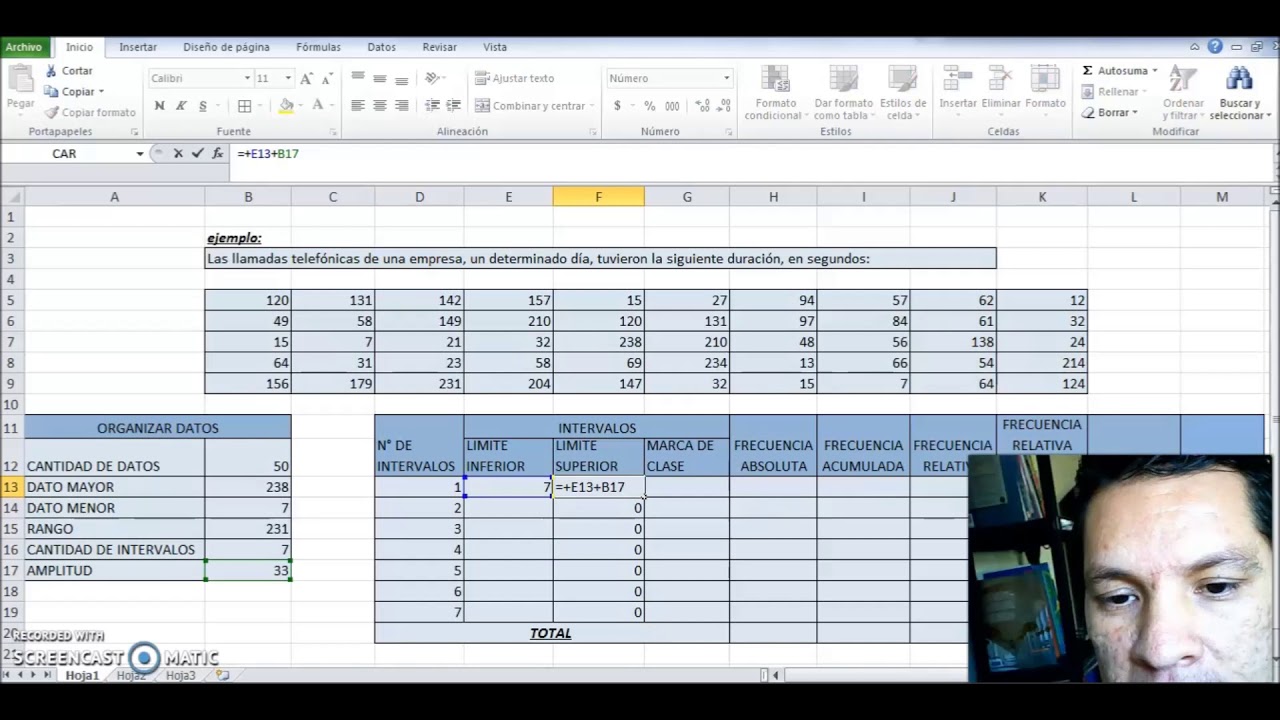Toggle bold N formatting
Image resolution: width=1280 pixels, height=720 pixels.
coord(159,106)
